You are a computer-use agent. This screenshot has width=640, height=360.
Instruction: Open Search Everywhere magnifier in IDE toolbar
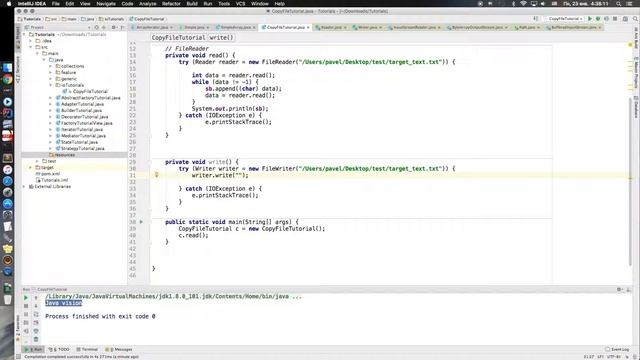point(635,19)
